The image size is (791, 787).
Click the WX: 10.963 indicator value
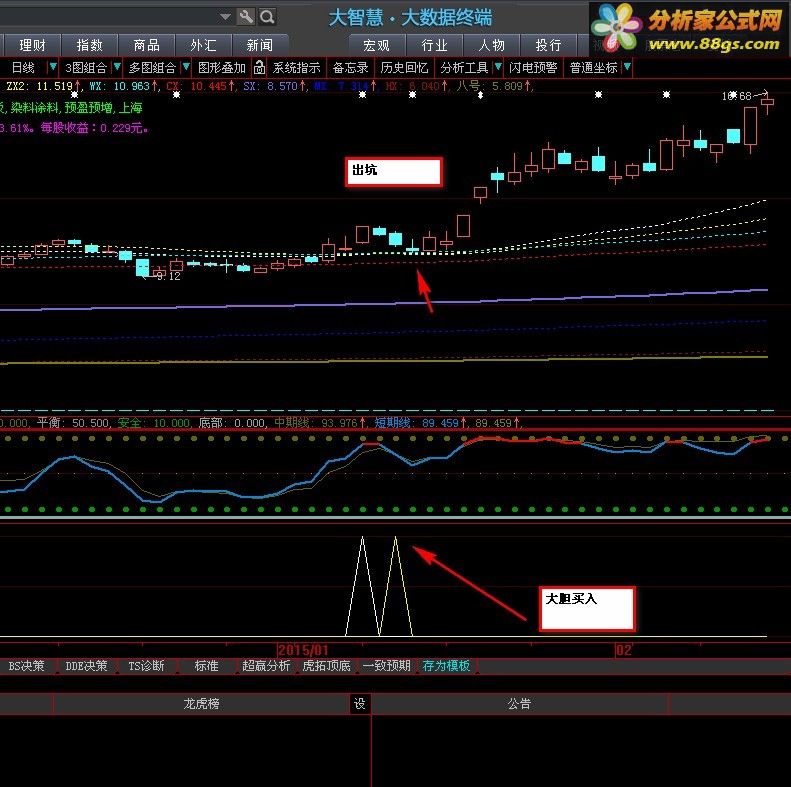tap(123, 86)
